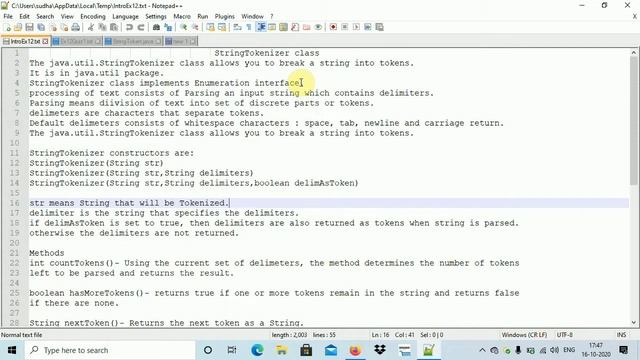Show hidden system tray icons chevron
Image resolution: width=640 pixels, height=360 pixels.
point(482,350)
